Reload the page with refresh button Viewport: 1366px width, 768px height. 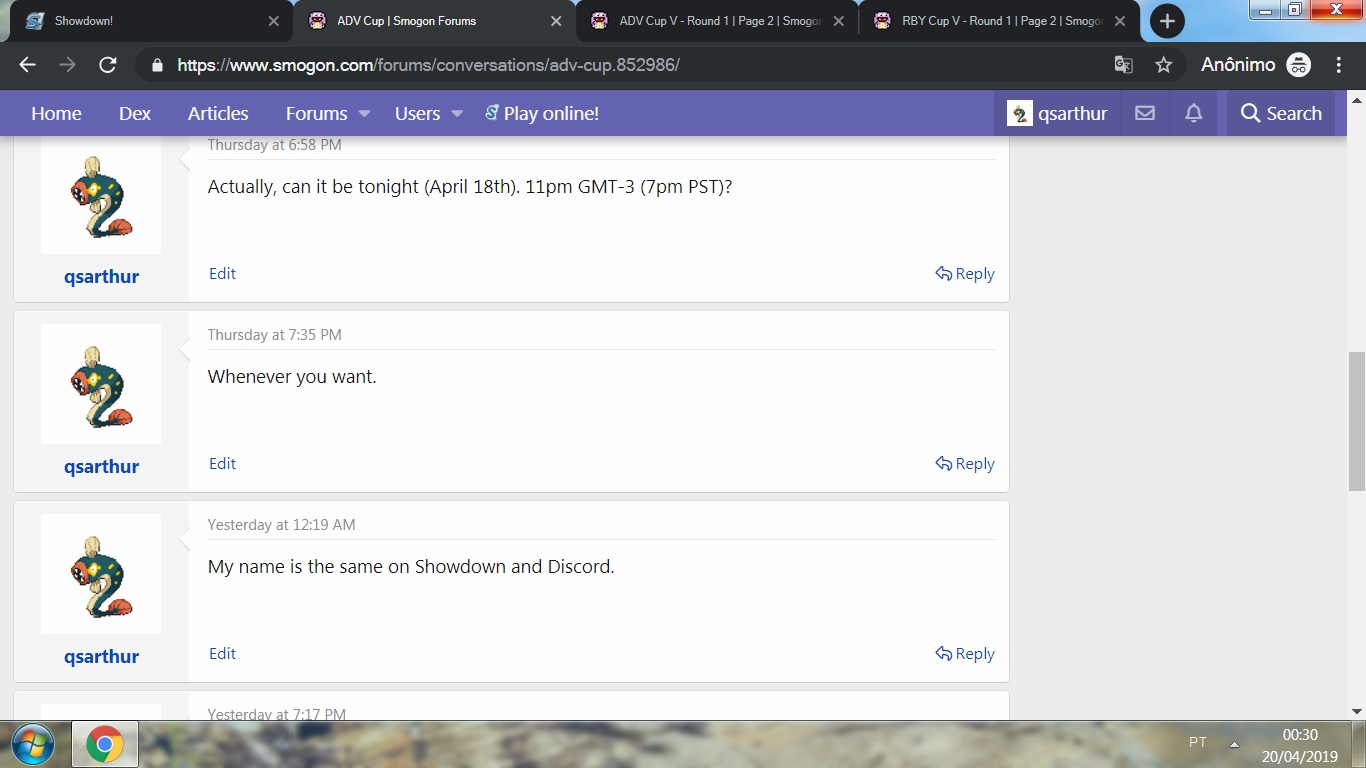point(107,65)
